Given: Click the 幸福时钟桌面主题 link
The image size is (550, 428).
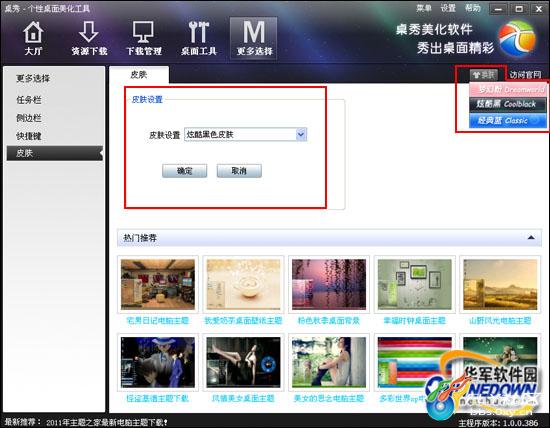Looking at the screenshot, I should pos(415,320).
